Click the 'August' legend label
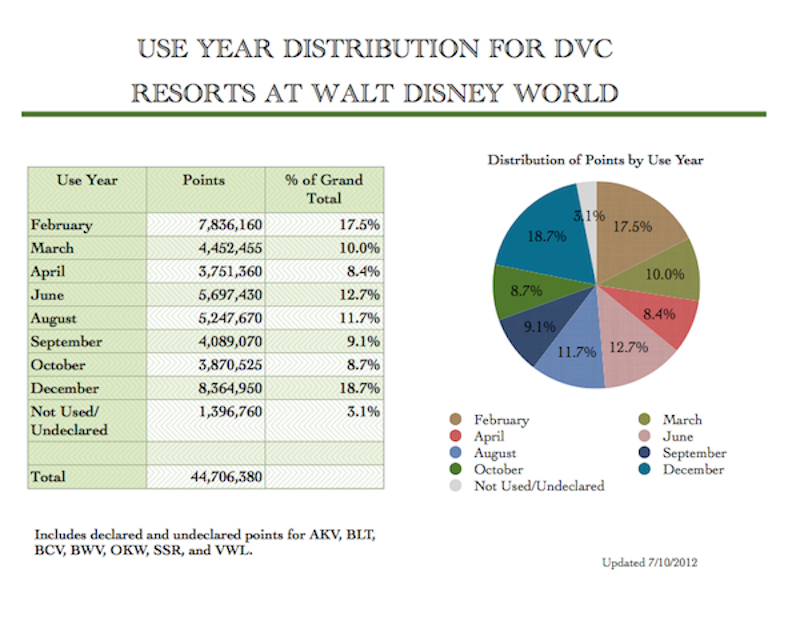The width and height of the screenshot is (800, 620). point(495,453)
